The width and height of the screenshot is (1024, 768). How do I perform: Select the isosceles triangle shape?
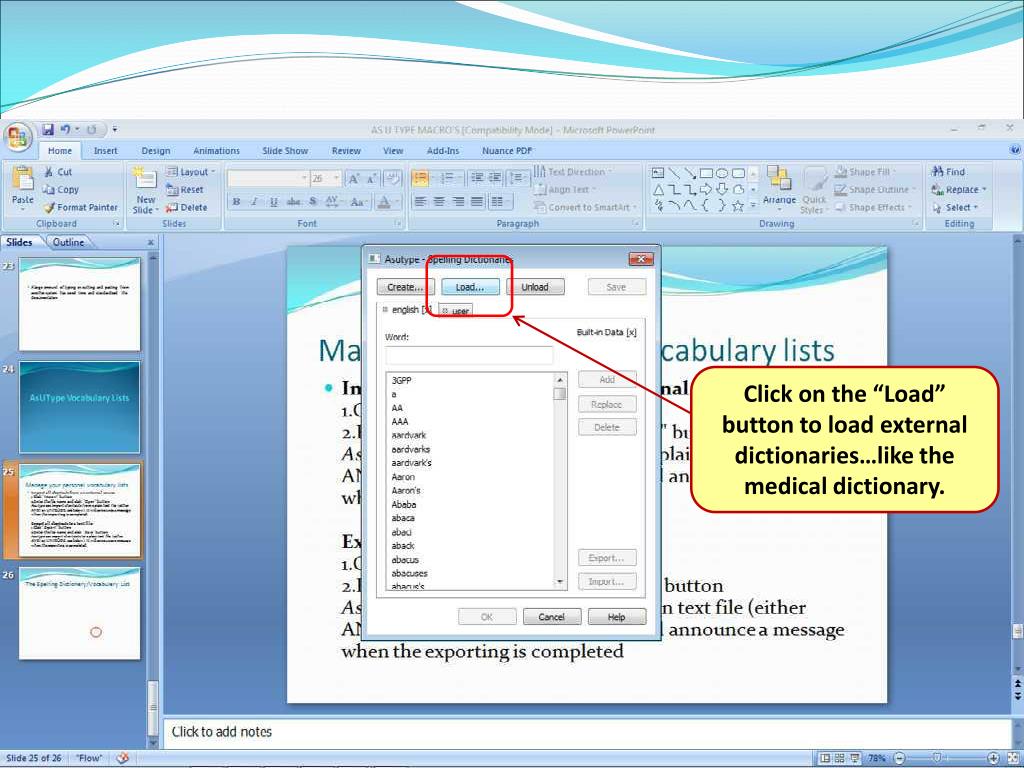click(x=658, y=189)
